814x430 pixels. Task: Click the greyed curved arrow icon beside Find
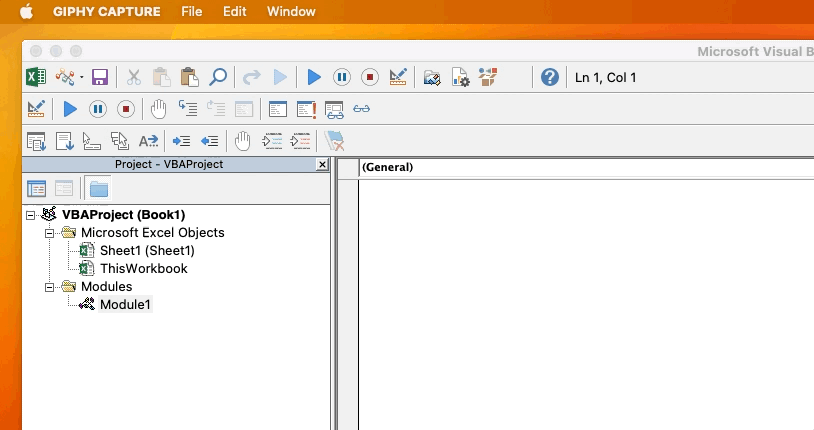tap(252, 77)
